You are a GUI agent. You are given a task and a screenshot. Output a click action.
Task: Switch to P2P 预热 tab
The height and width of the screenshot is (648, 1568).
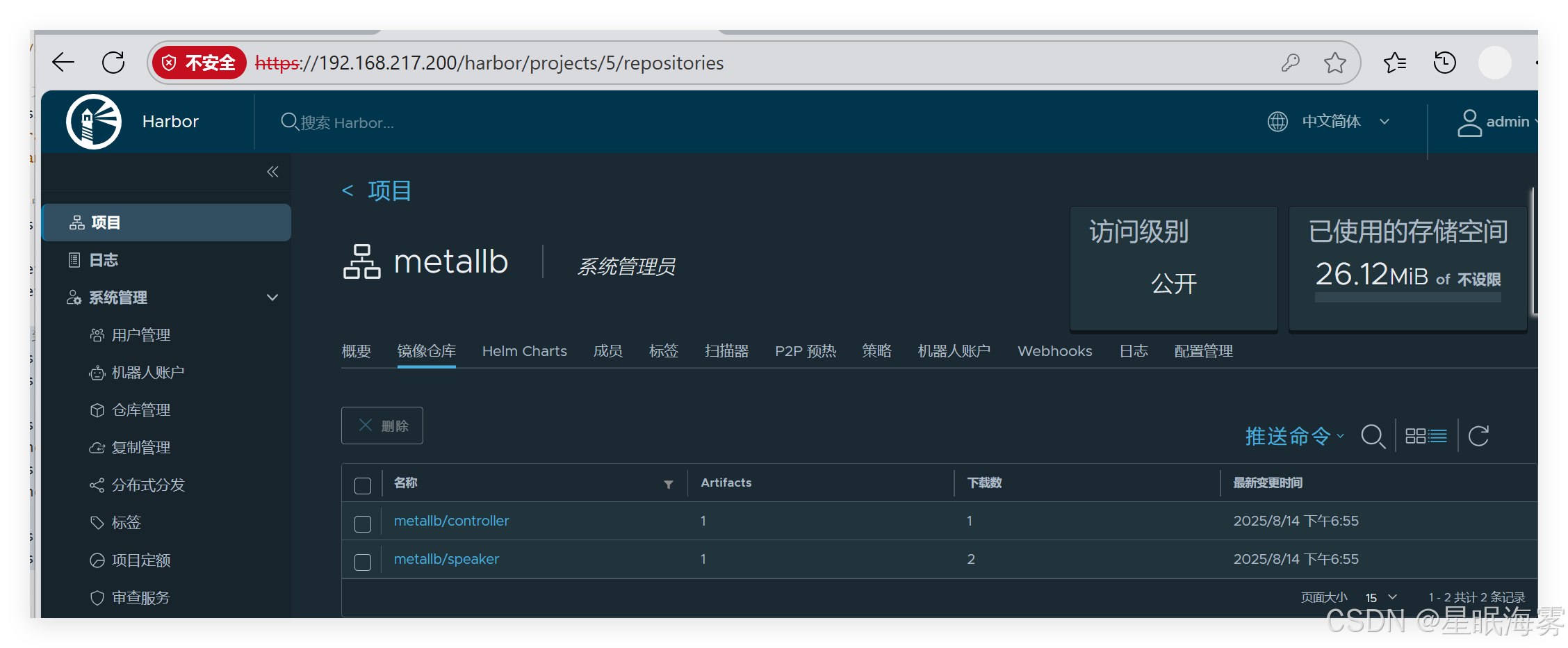coord(806,351)
